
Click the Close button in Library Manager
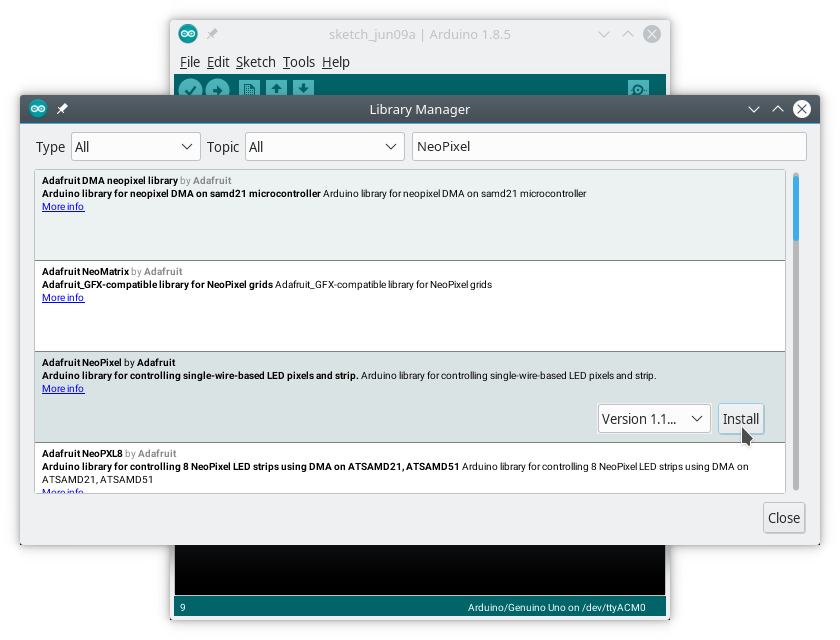click(x=784, y=518)
